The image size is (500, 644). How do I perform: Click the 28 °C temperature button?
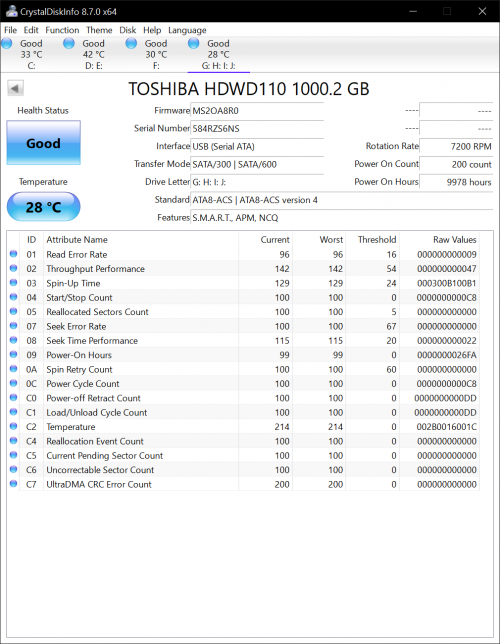(44, 207)
